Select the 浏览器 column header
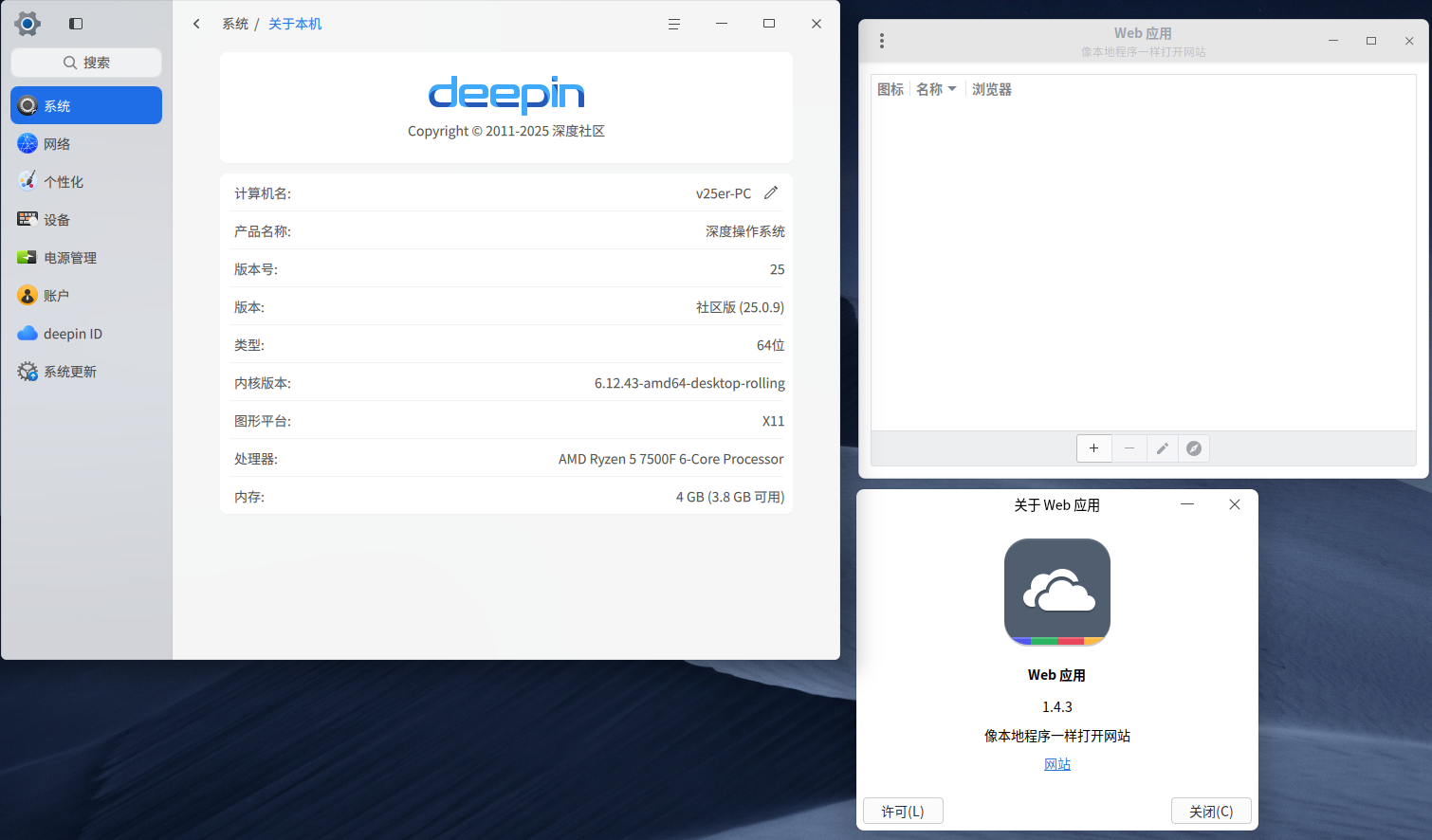The height and width of the screenshot is (840, 1432). [x=992, y=89]
